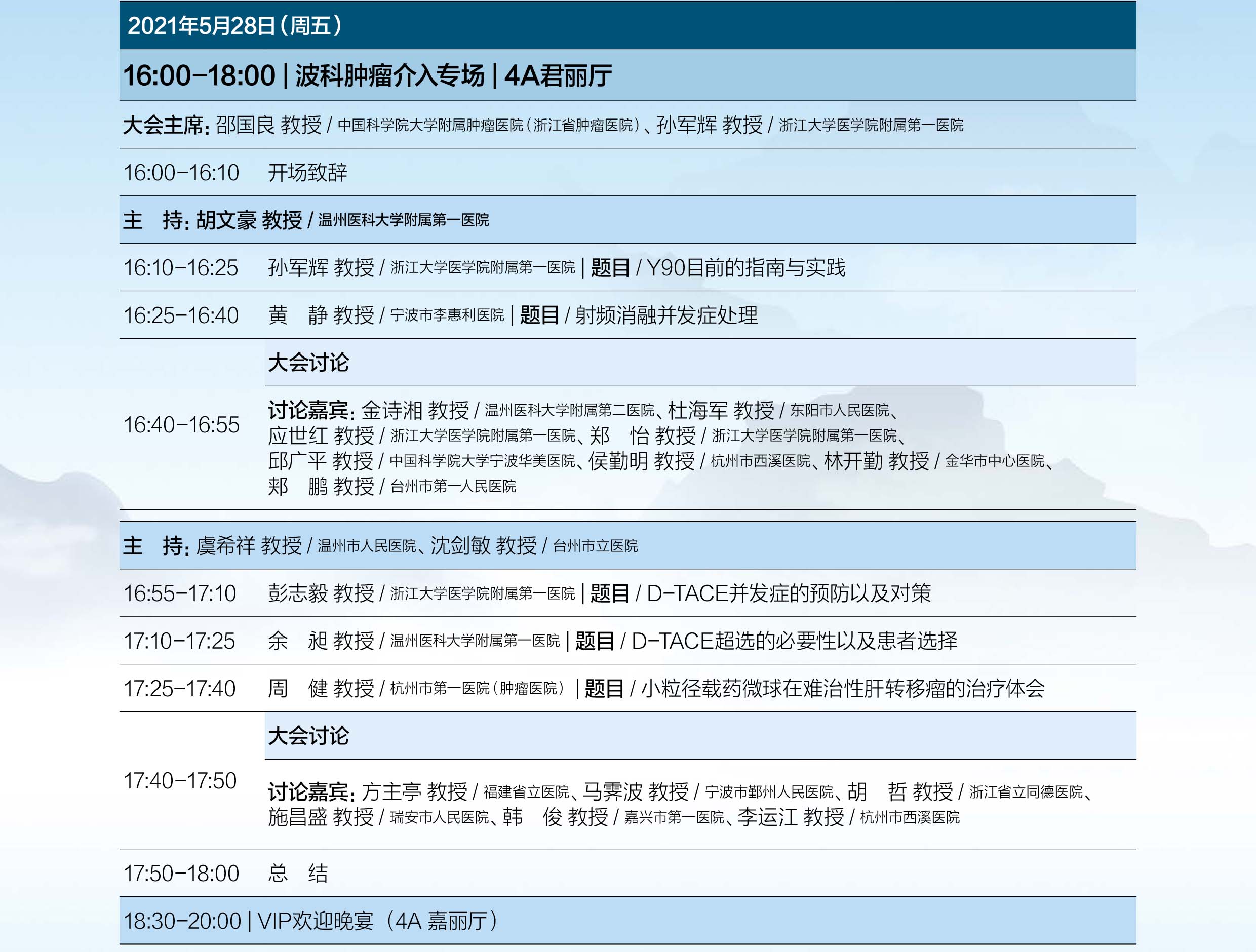Viewport: 1256px width, 952px height.
Task: Click time slot 17:10-17:25
Action: point(179,642)
